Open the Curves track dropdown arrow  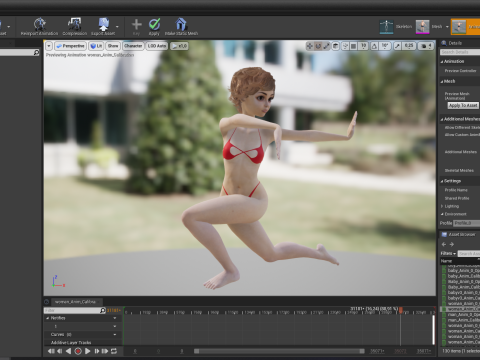tap(115, 334)
